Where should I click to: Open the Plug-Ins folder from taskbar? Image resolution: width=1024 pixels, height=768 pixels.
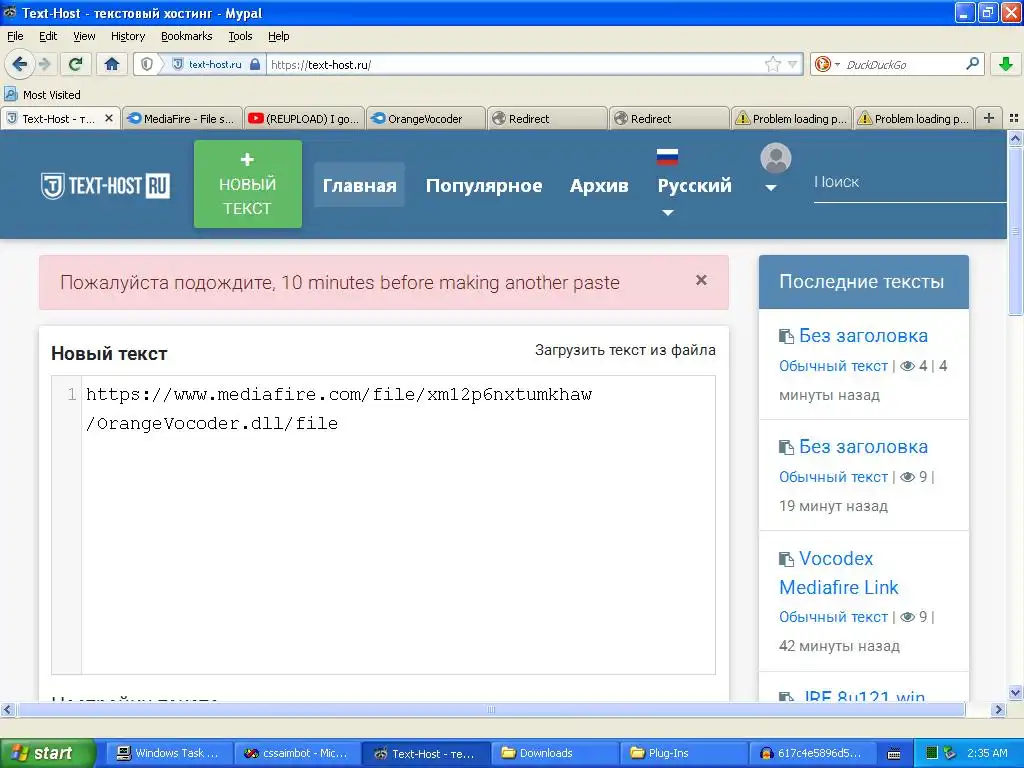(682, 753)
